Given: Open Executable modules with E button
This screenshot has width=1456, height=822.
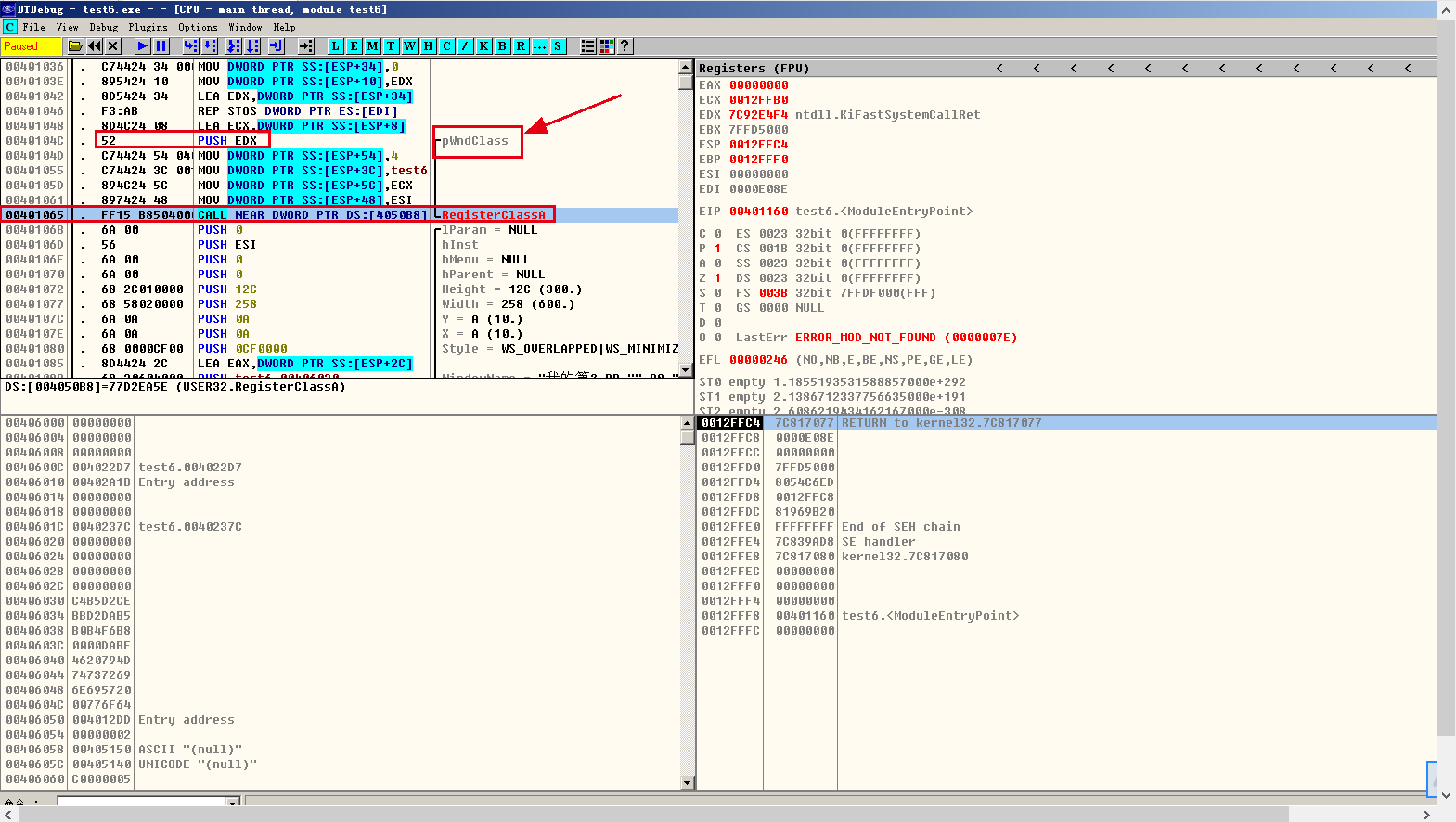Looking at the screenshot, I should click(354, 45).
